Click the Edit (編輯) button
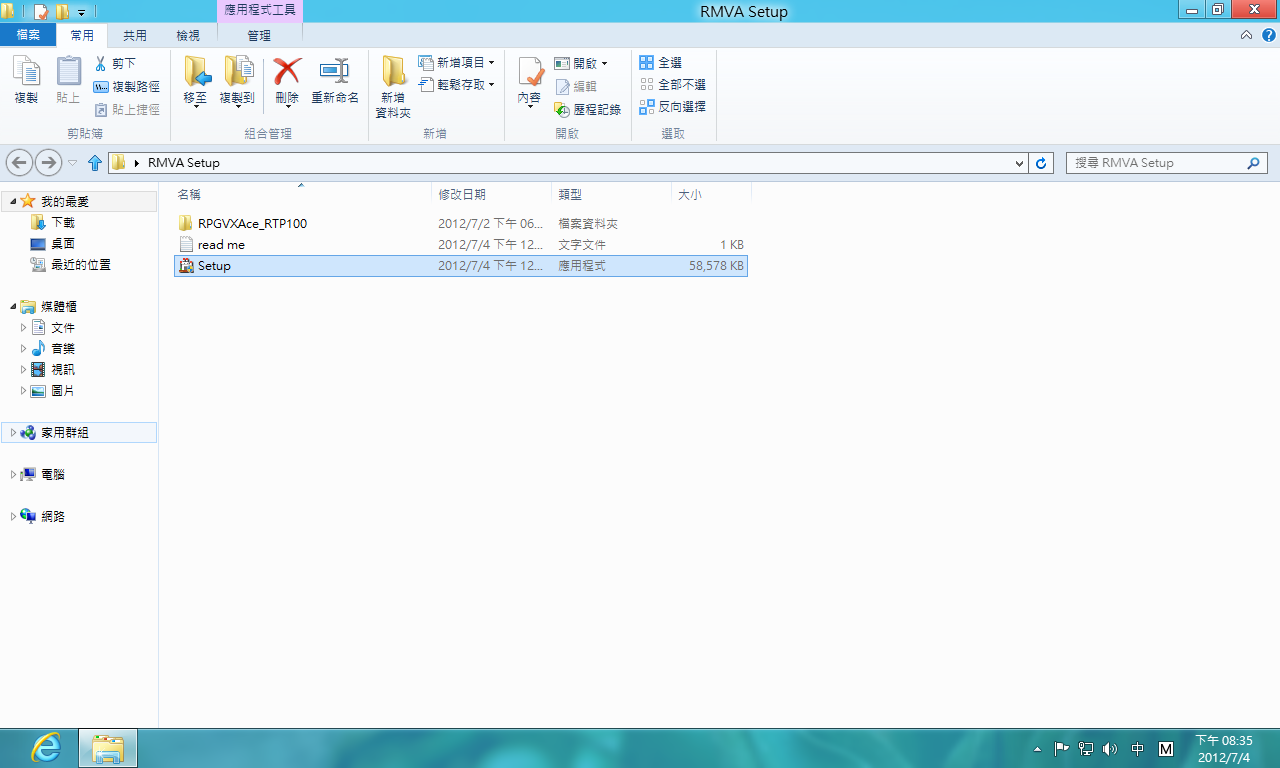Viewport: 1280px width, 768px height. [576, 87]
